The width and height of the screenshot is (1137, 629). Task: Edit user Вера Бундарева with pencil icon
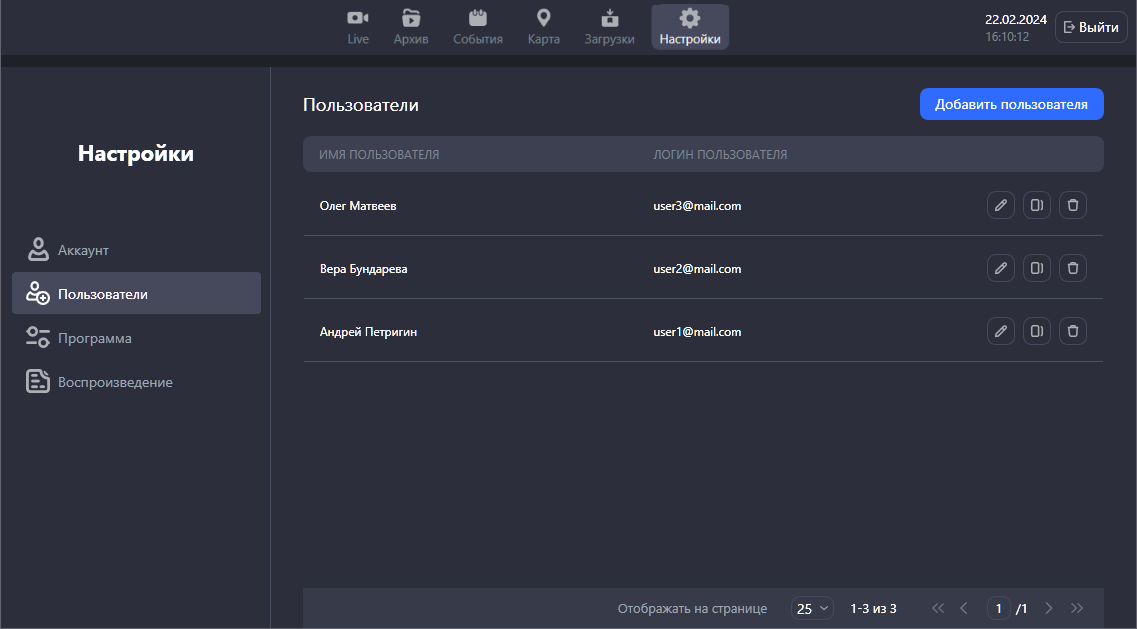[1000, 268]
